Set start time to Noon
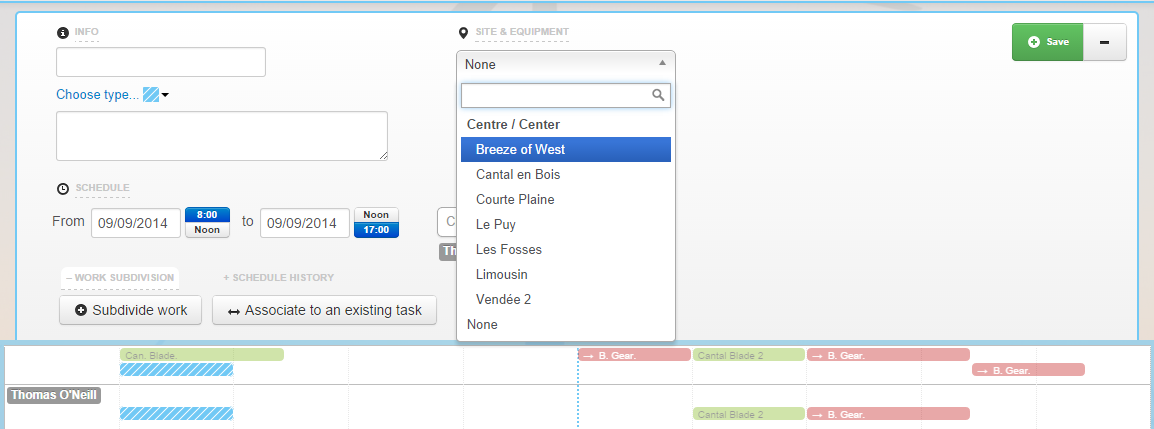This screenshot has width=1154, height=429. click(x=207, y=230)
